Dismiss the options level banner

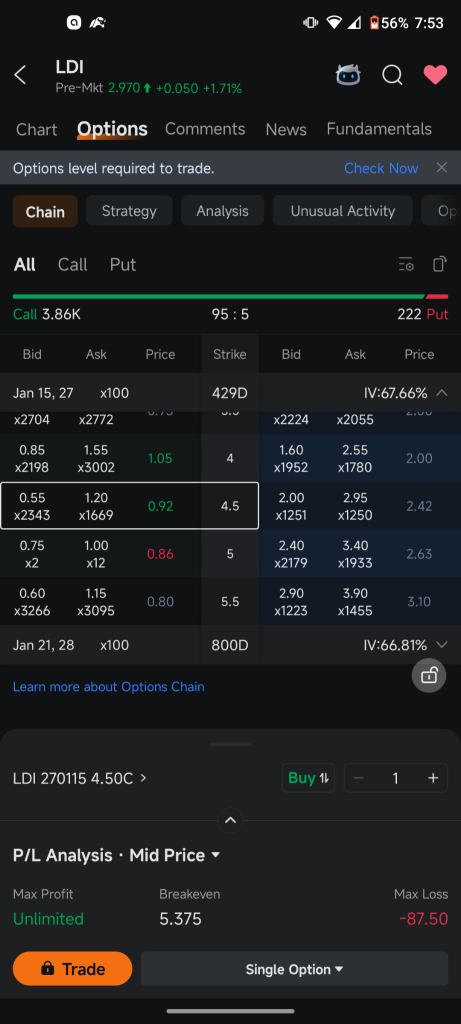[x=442, y=168]
